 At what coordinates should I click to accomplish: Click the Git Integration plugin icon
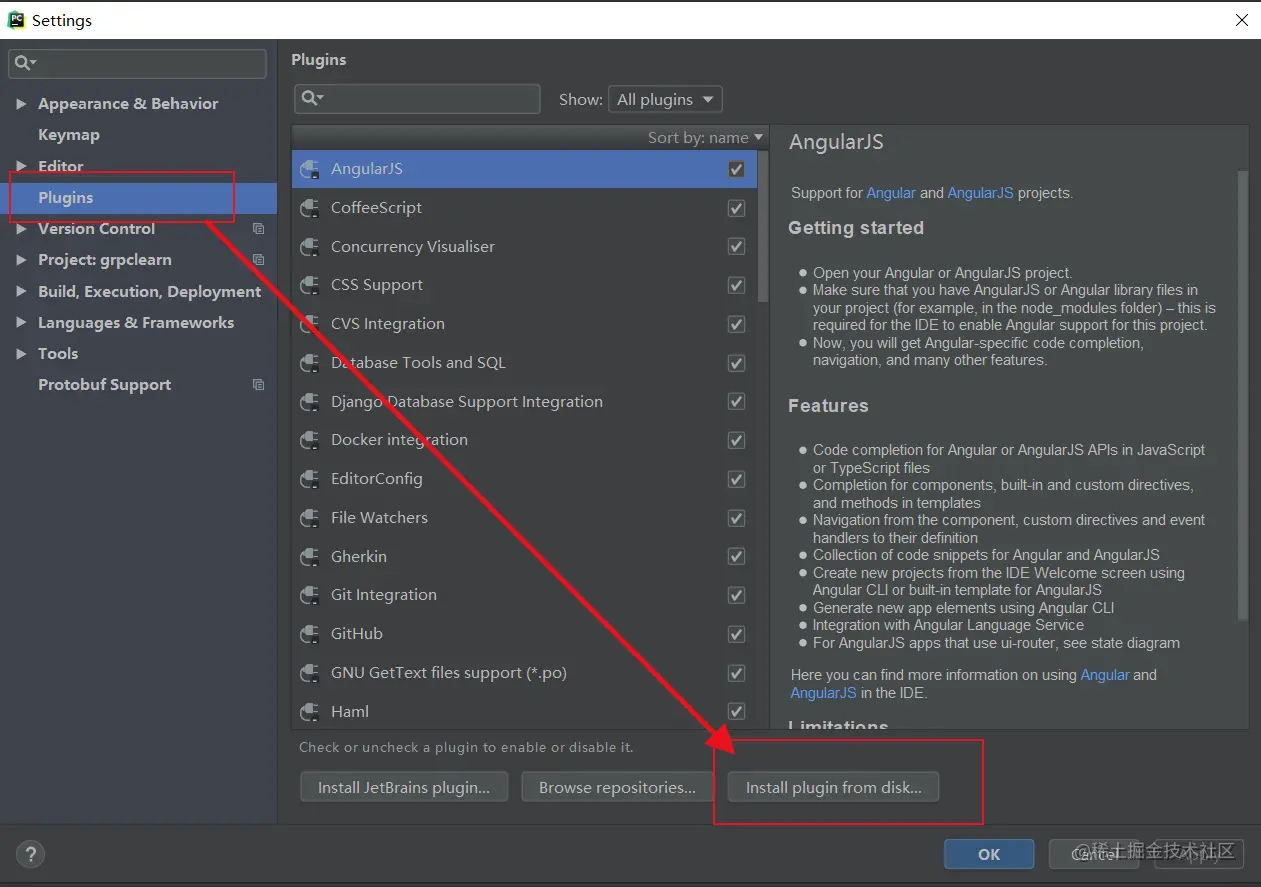pos(310,595)
